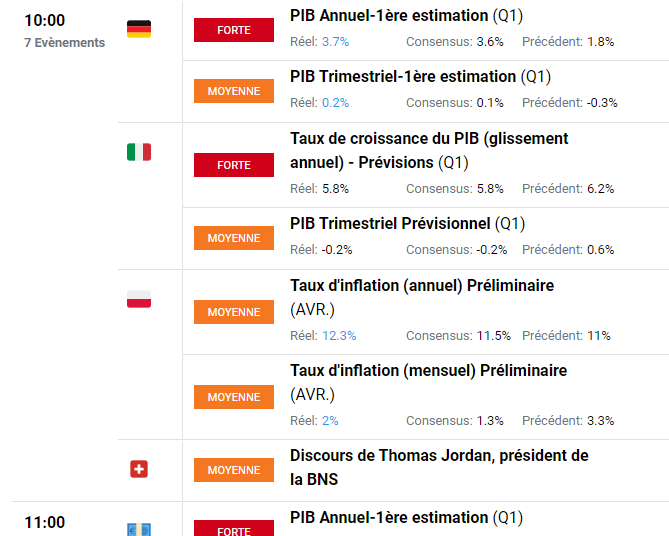Select the 10:00 time slot header
The width and height of the screenshot is (669, 536).
click(x=44, y=20)
